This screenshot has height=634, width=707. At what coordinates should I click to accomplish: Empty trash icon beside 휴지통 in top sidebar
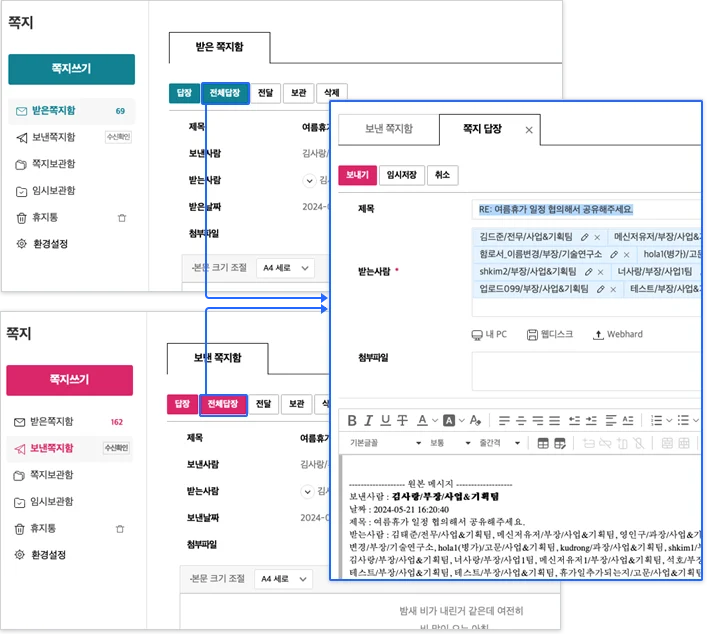[122, 217]
